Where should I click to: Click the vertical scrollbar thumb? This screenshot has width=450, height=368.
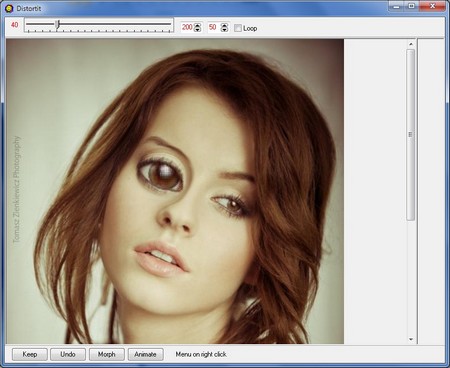[x=411, y=135]
